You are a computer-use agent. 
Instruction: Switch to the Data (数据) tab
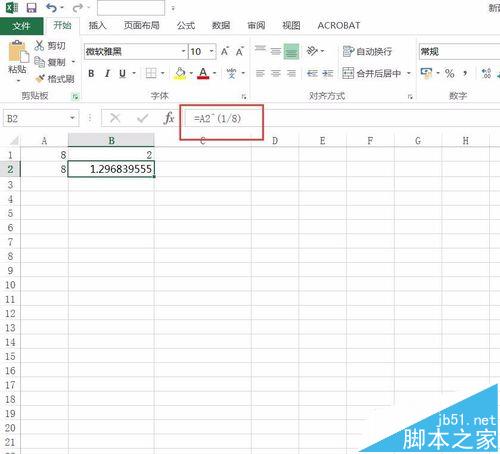pos(221,25)
